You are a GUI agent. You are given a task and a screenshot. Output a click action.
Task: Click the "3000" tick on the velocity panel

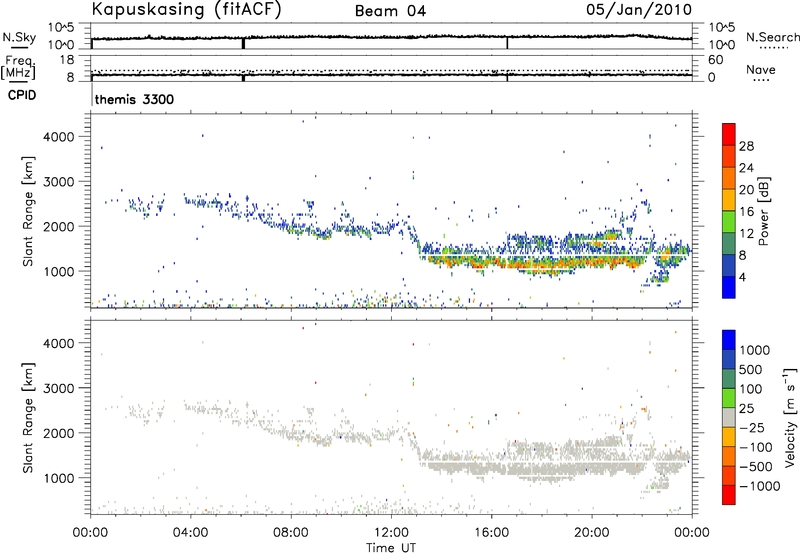pyautogui.click(x=58, y=388)
